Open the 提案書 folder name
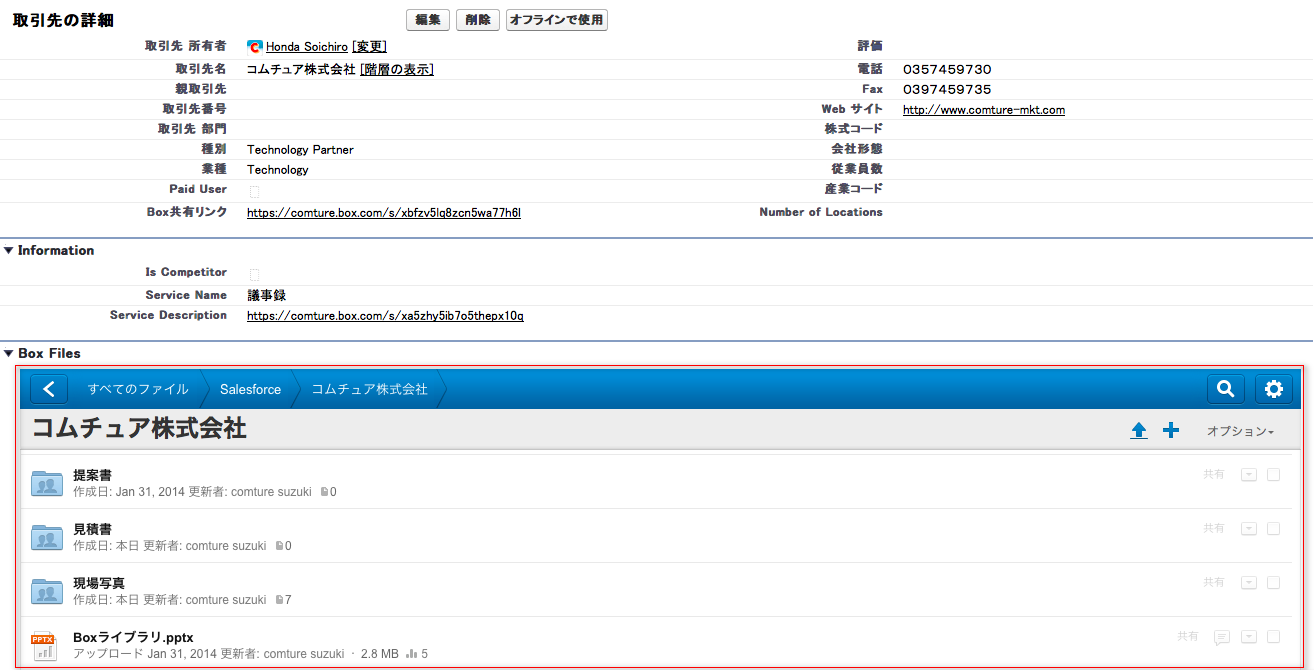The image size is (1314, 670). pyautogui.click(x=92, y=475)
